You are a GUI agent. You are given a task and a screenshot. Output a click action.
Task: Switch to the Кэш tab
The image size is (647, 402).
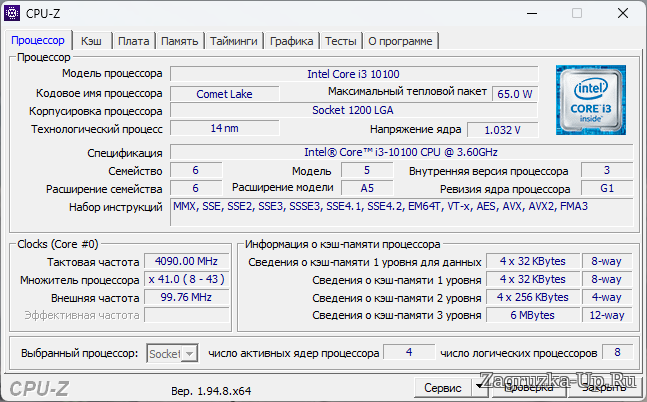tap(91, 41)
